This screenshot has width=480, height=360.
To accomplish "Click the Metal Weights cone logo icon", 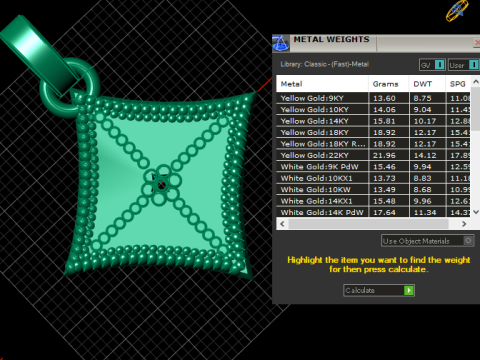I will point(281,43).
